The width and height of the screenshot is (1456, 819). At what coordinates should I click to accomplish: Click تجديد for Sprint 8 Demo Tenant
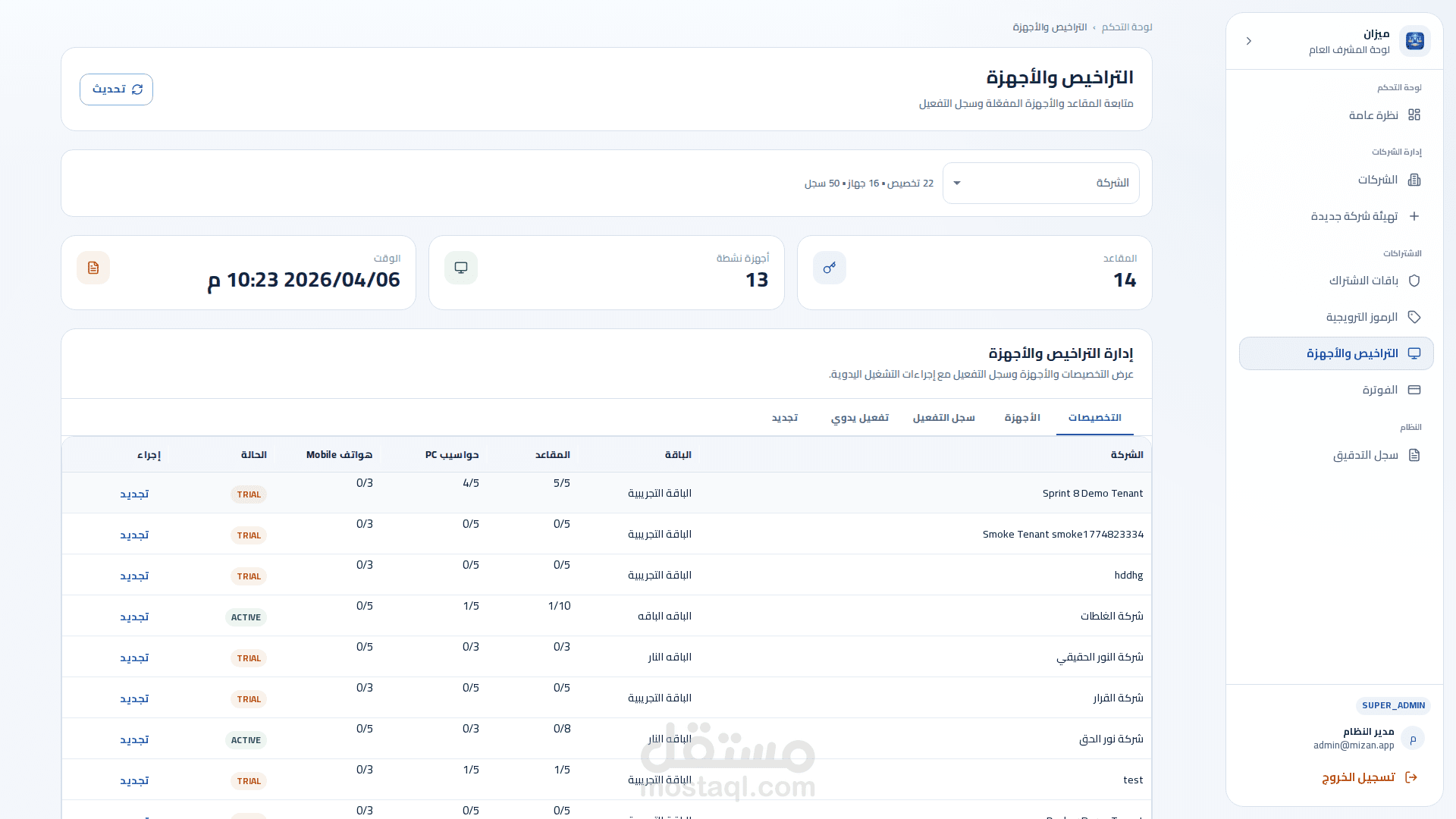coord(134,494)
